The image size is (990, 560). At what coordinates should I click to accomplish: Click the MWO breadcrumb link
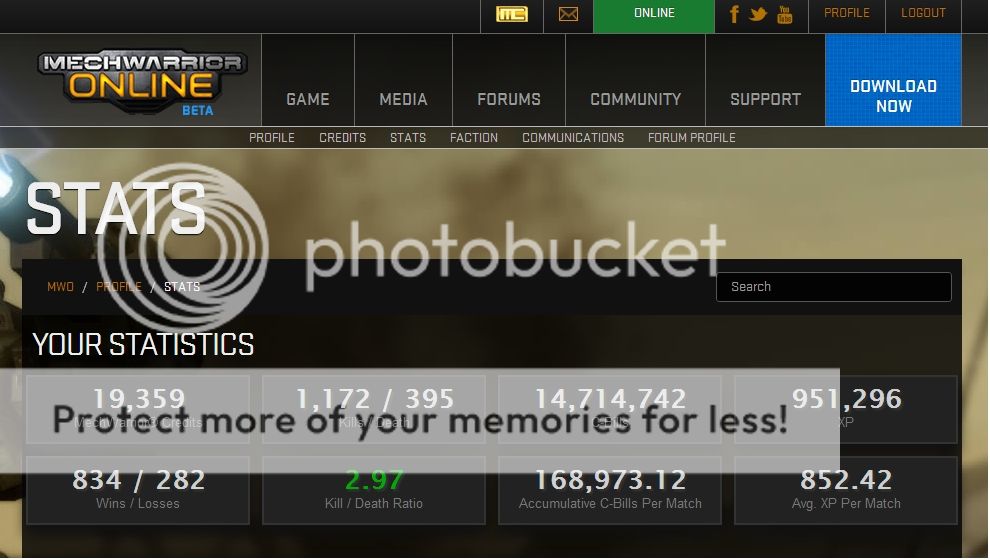tap(61, 287)
